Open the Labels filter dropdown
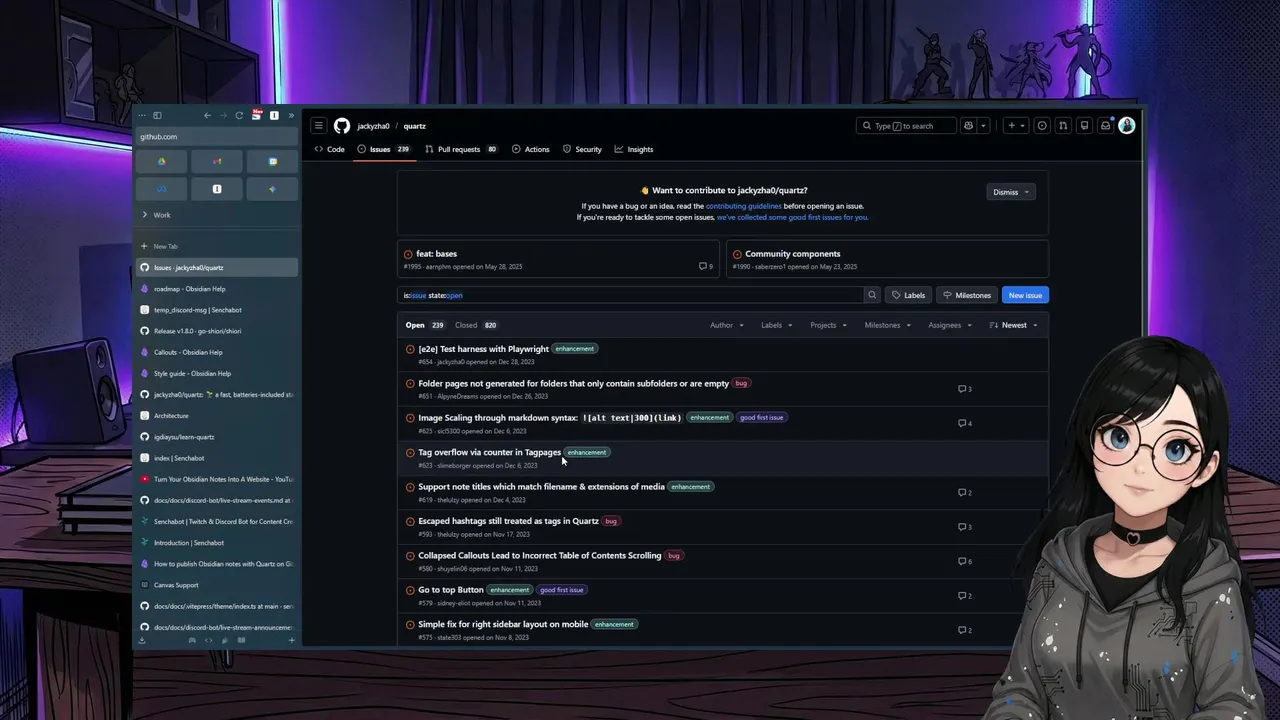1280x720 pixels. (x=776, y=325)
